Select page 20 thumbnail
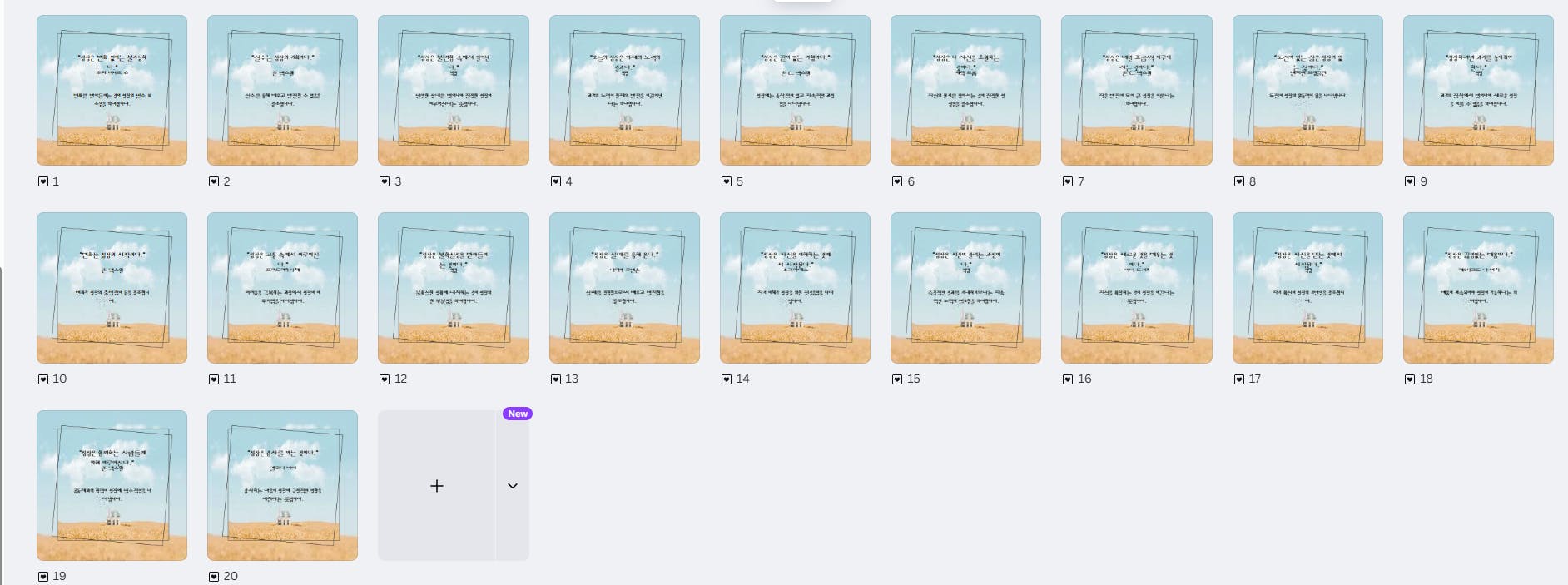 click(x=282, y=485)
